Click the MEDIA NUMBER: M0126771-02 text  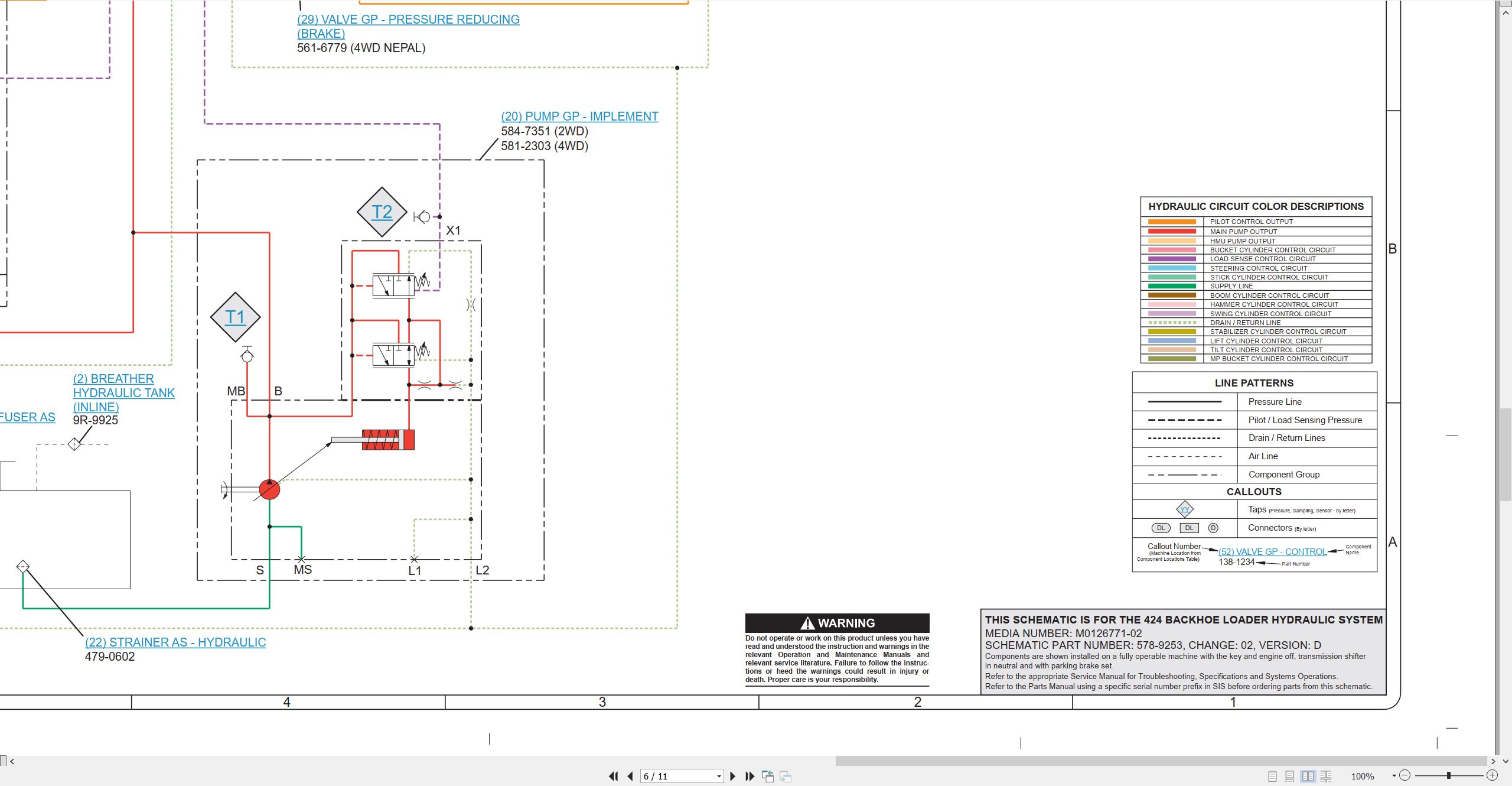pos(1063,633)
